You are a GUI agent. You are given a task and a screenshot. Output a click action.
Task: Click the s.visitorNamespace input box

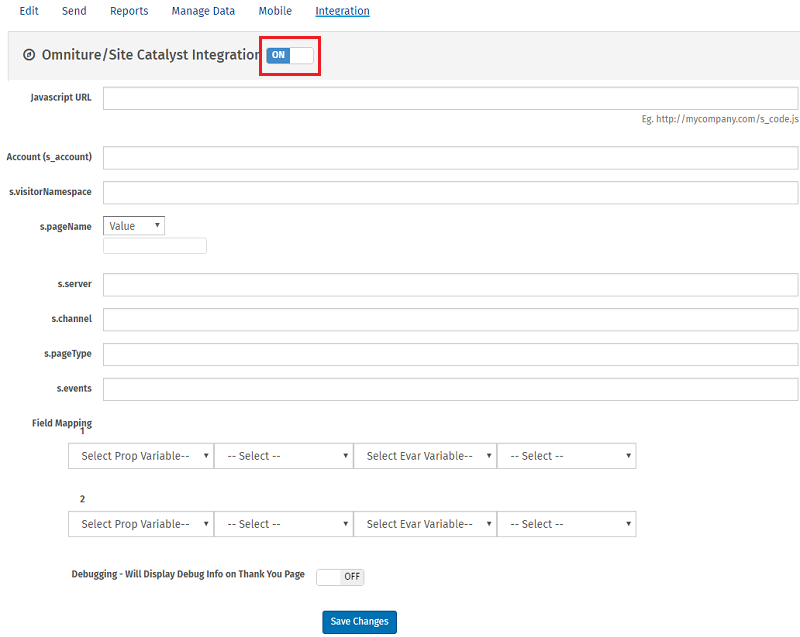pos(450,192)
